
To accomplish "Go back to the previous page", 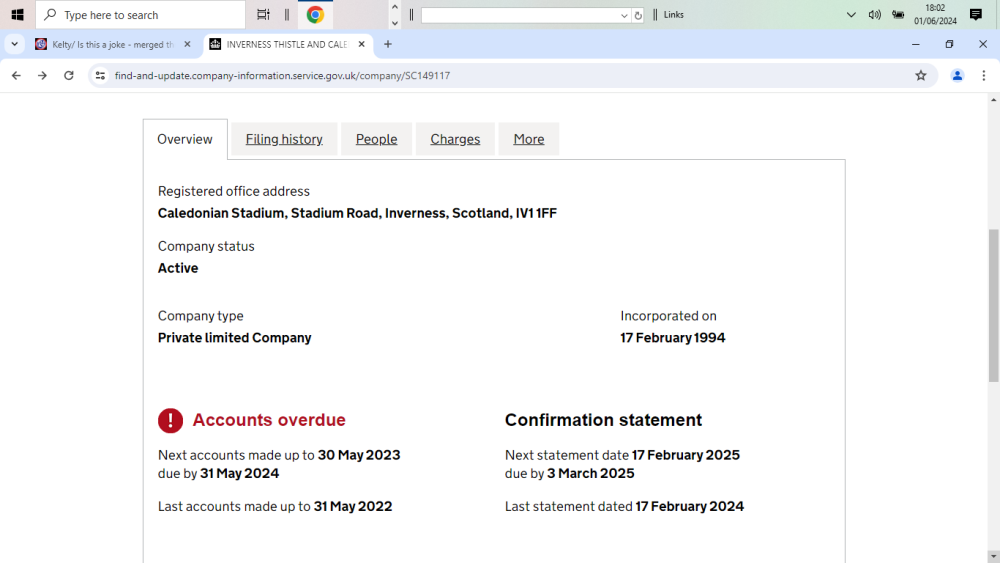I will [x=16, y=75].
